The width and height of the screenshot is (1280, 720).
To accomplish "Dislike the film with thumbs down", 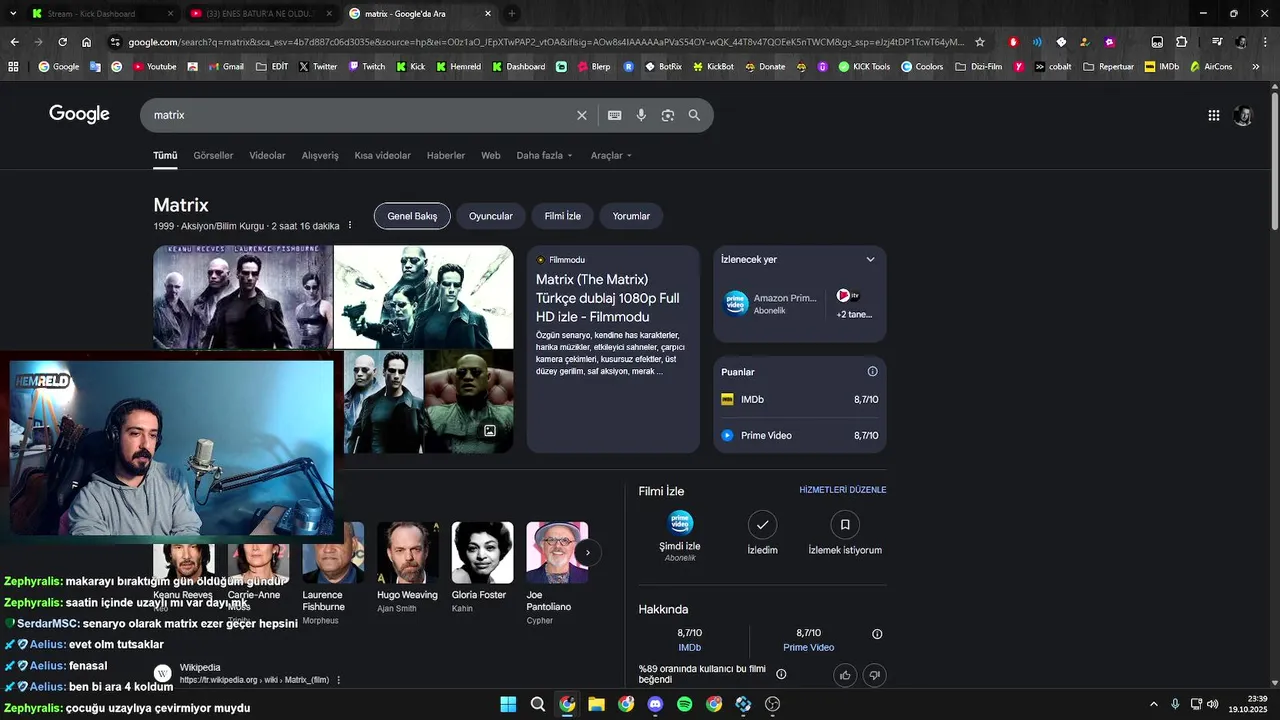I will [874, 675].
